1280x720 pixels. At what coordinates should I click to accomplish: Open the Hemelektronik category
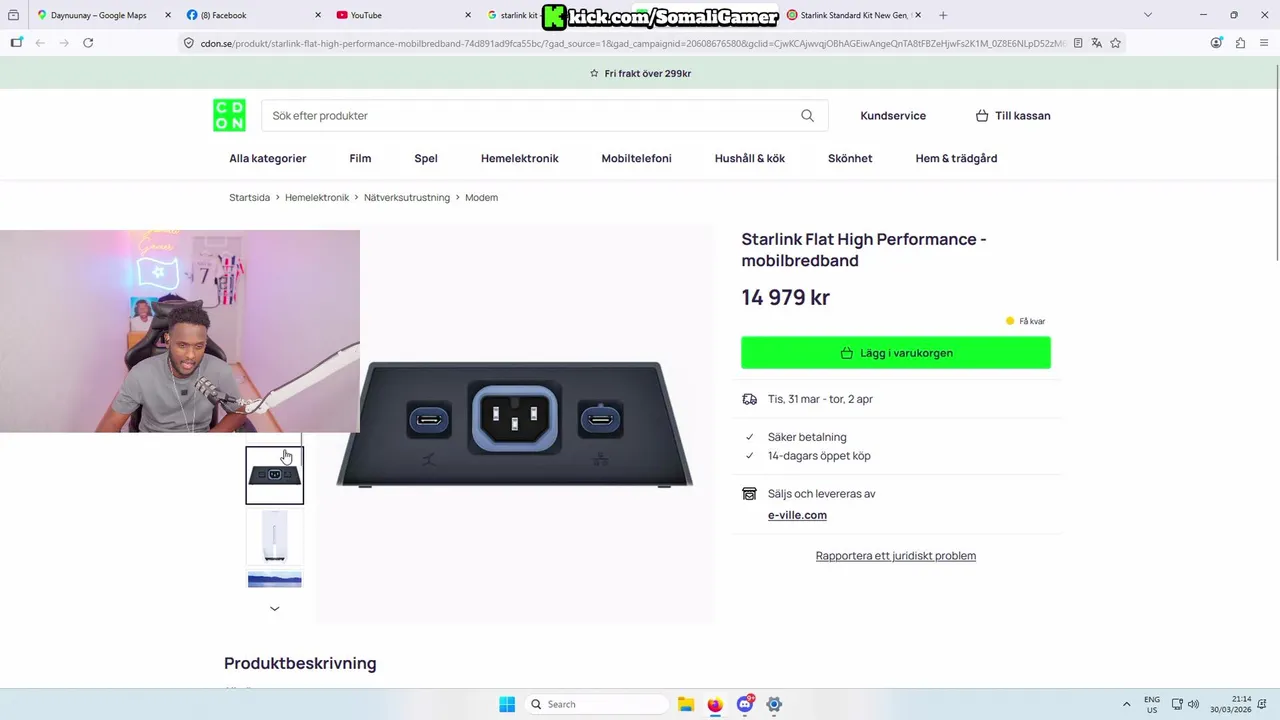pos(520,158)
